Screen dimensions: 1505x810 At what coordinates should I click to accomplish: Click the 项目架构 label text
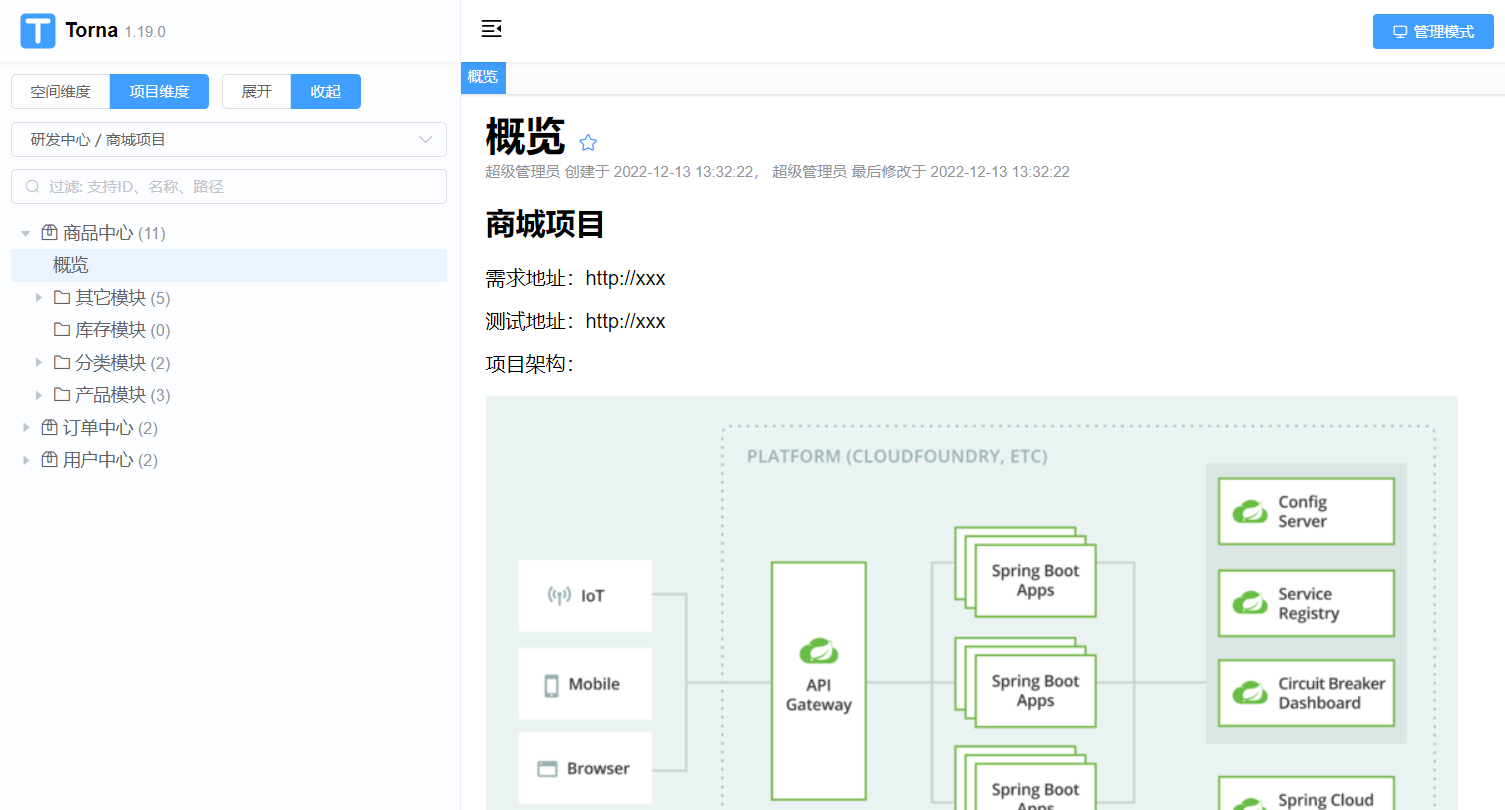530,364
